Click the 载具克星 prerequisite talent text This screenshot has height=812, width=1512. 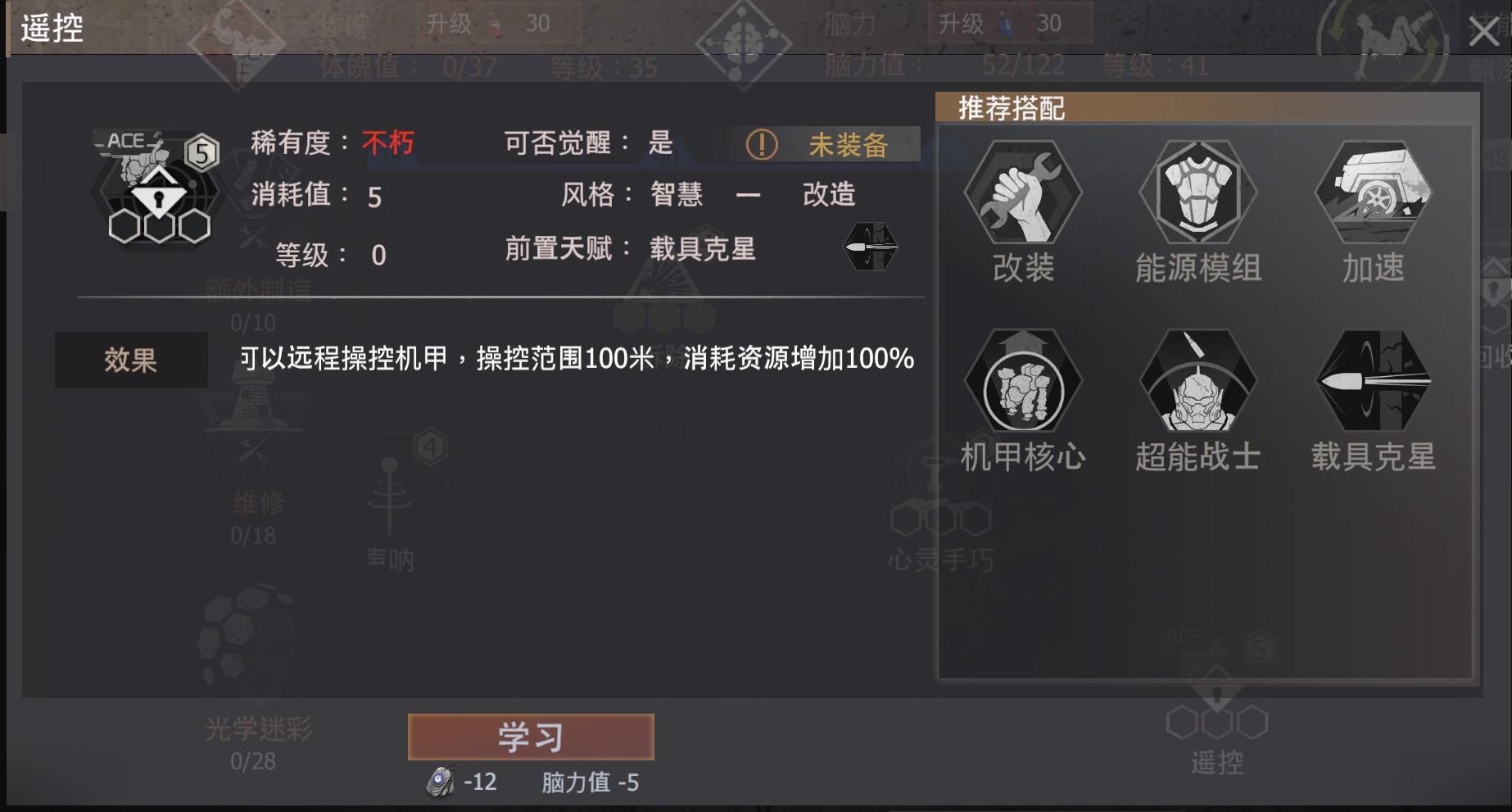pyautogui.click(x=703, y=248)
